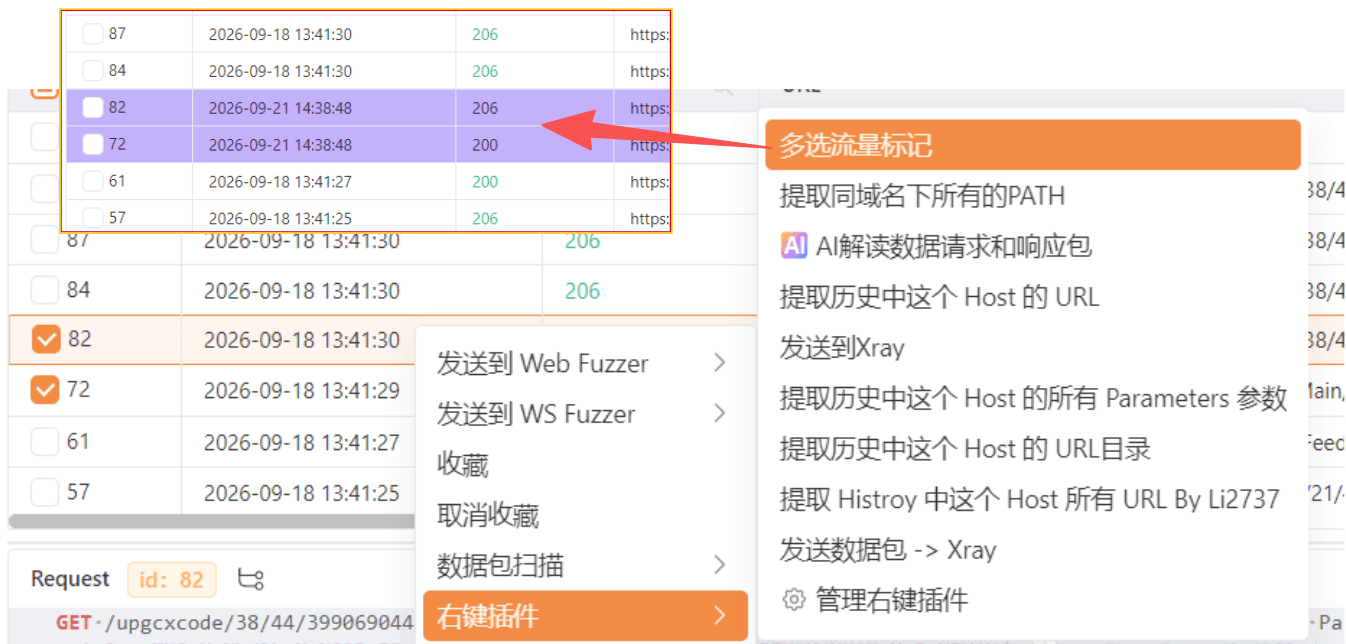Click the gear icon beside 管理右键插件
Viewport: 1346px width, 644px height.
click(x=794, y=600)
